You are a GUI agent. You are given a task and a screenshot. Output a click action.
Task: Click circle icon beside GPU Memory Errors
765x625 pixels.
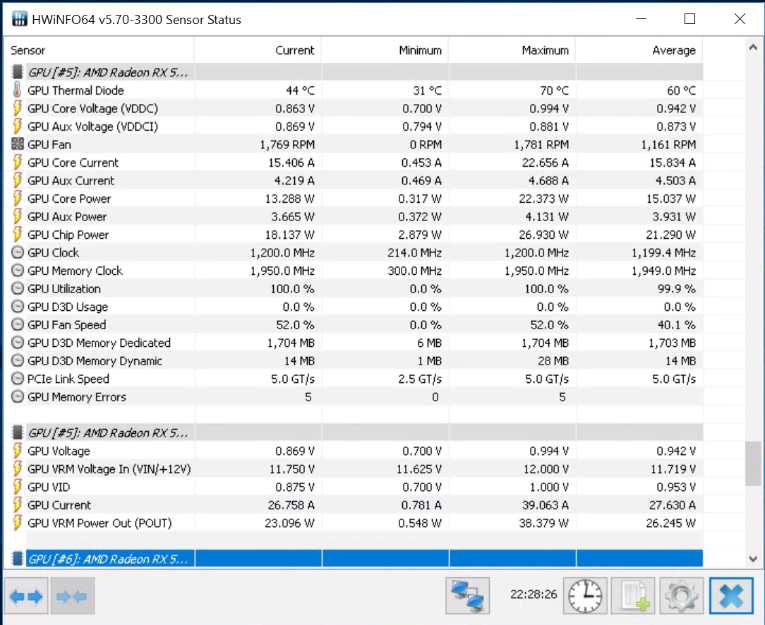[x=17, y=397]
